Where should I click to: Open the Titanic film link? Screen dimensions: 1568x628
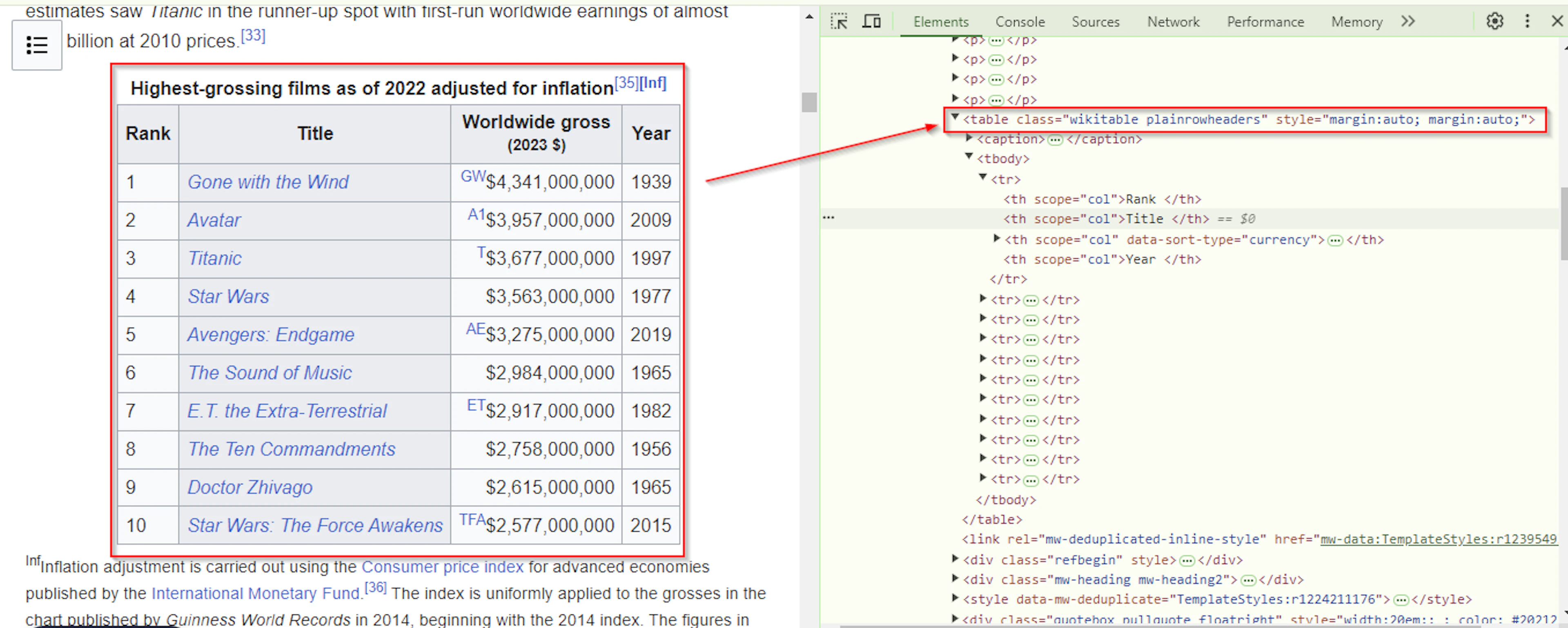[x=214, y=259]
